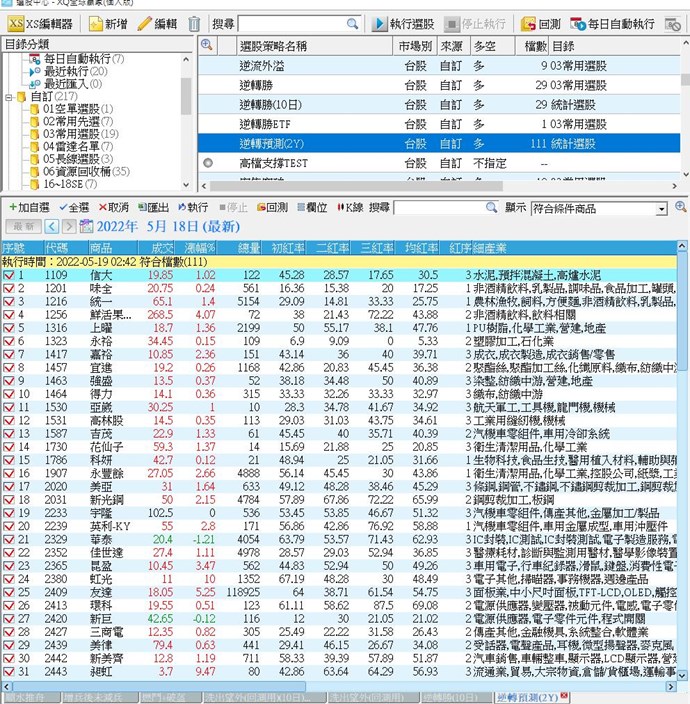Select 03常用選股 folder in the tree
The image size is (690, 704).
(x=80, y=134)
